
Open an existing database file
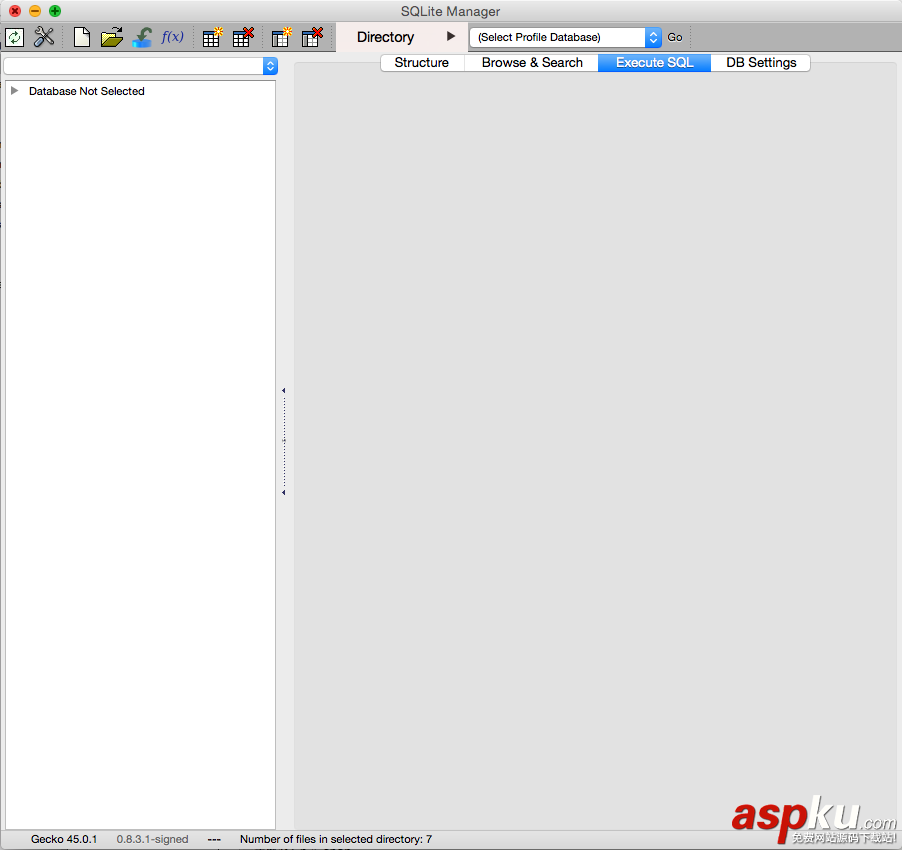coord(111,37)
